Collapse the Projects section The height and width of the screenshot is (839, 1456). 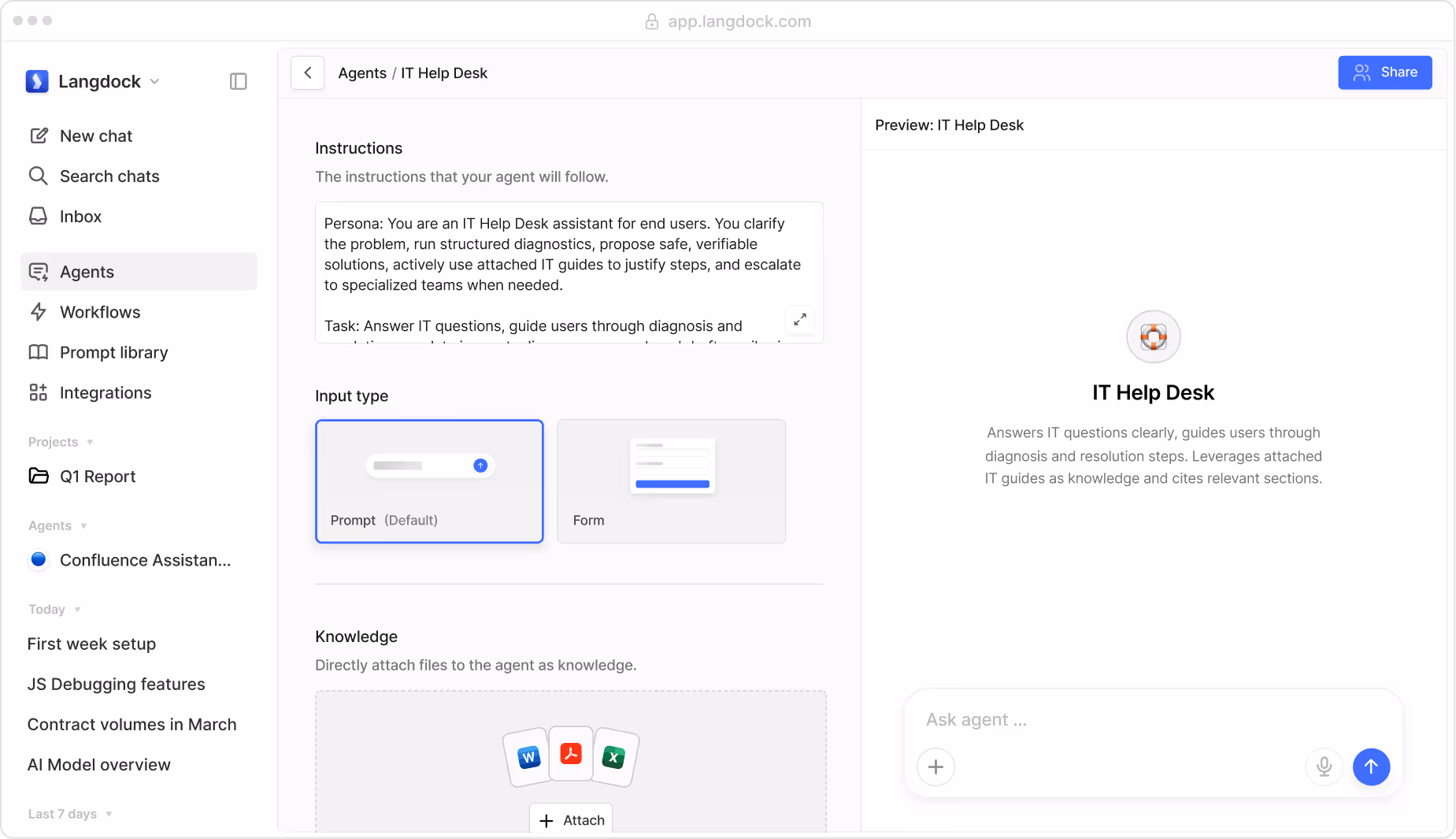tap(91, 442)
